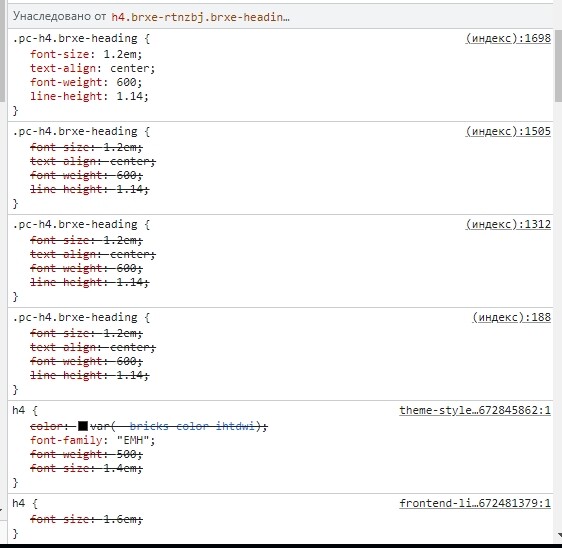
Task: Open theme-style…672845862:1 stylesheet link
Action: pyautogui.click(x=475, y=410)
